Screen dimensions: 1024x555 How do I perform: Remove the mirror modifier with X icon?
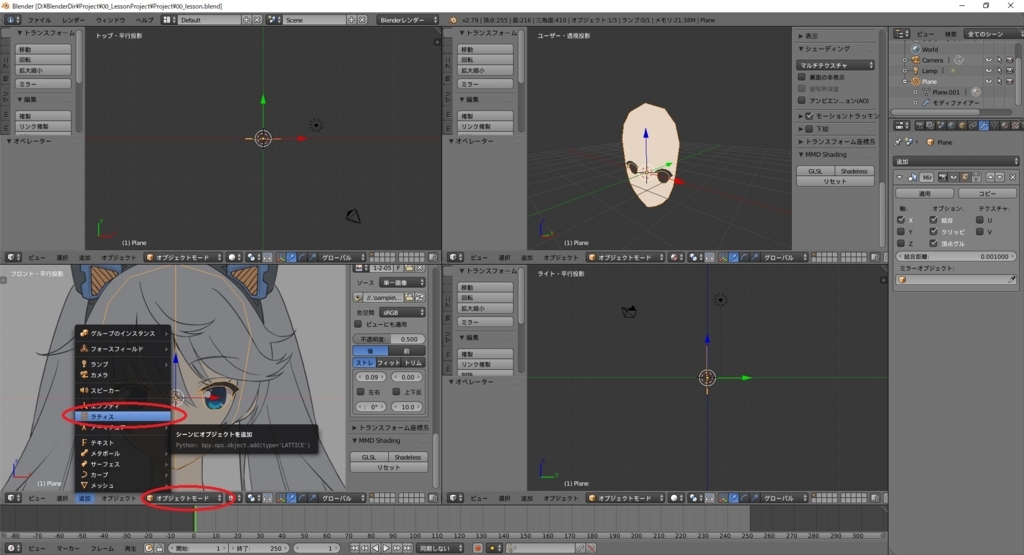click(x=1012, y=177)
